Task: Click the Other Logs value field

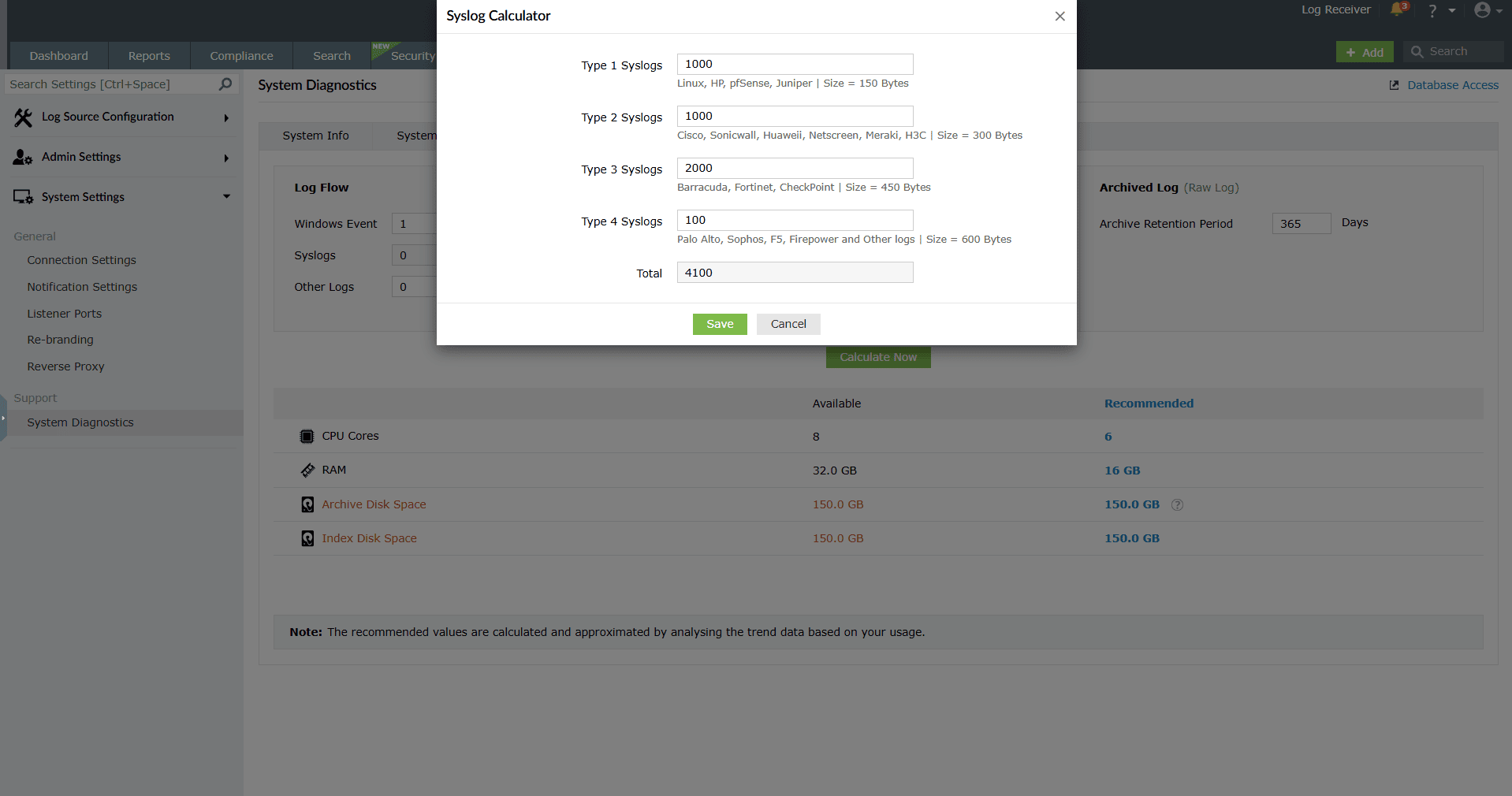Action: pyautogui.click(x=414, y=287)
